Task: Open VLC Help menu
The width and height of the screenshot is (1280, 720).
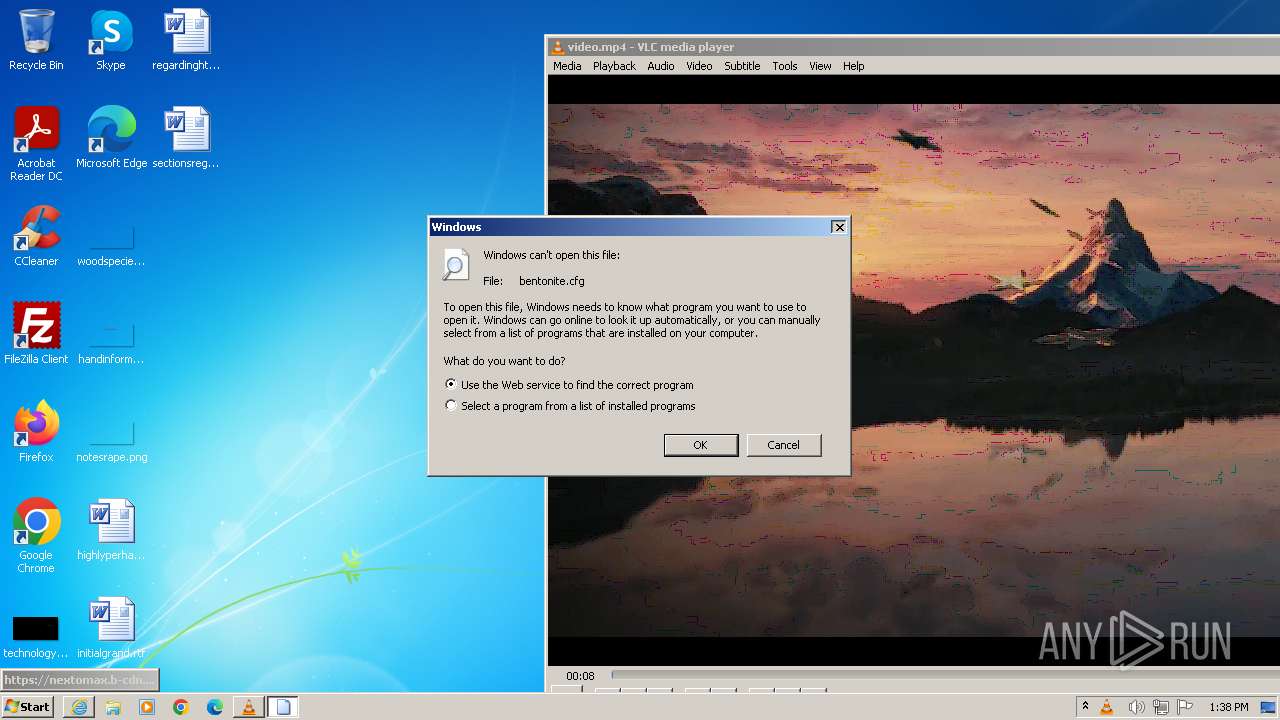Action: pyautogui.click(x=853, y=66)
